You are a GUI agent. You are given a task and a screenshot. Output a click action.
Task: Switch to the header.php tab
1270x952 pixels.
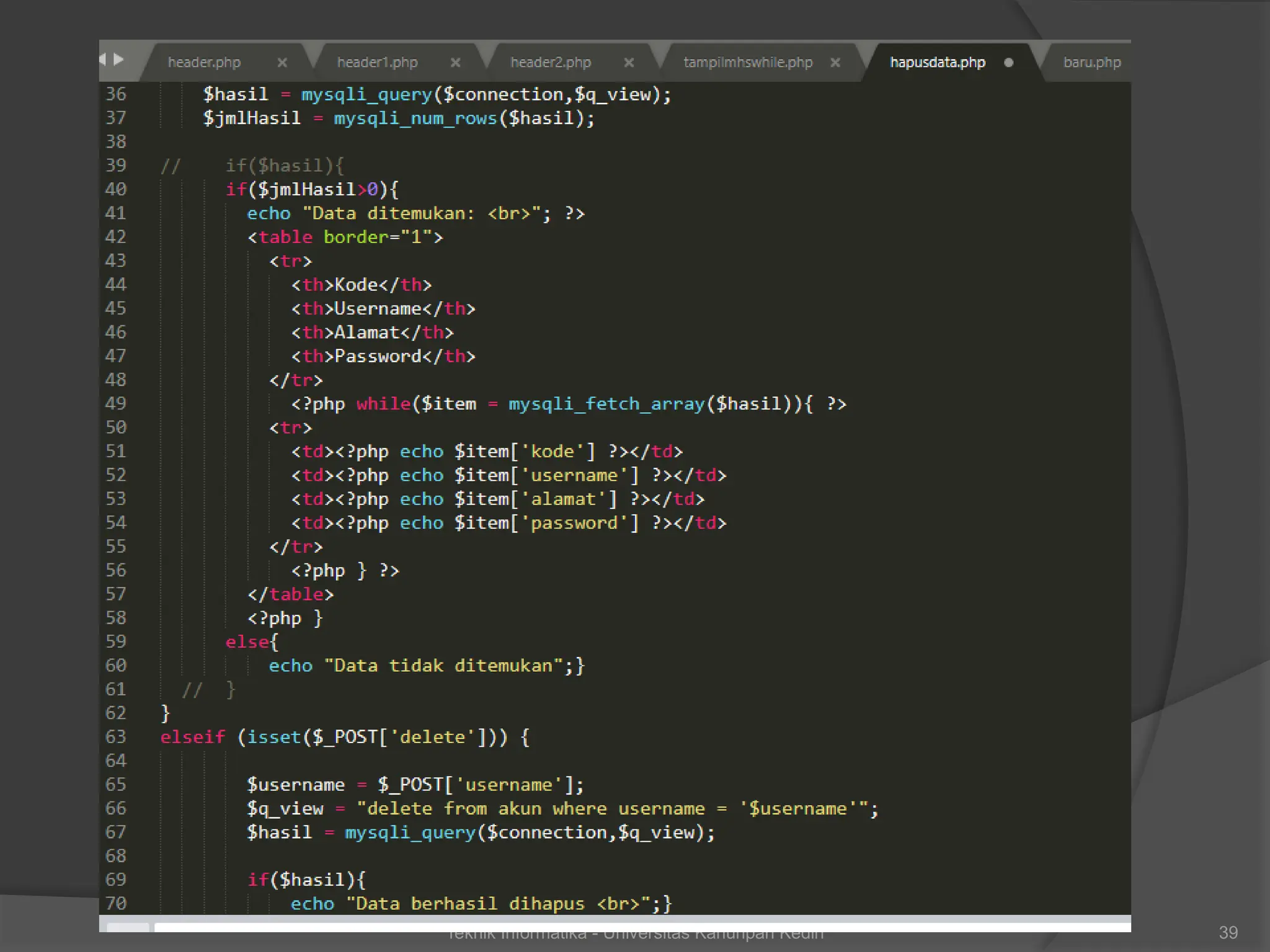coord(204,63)
